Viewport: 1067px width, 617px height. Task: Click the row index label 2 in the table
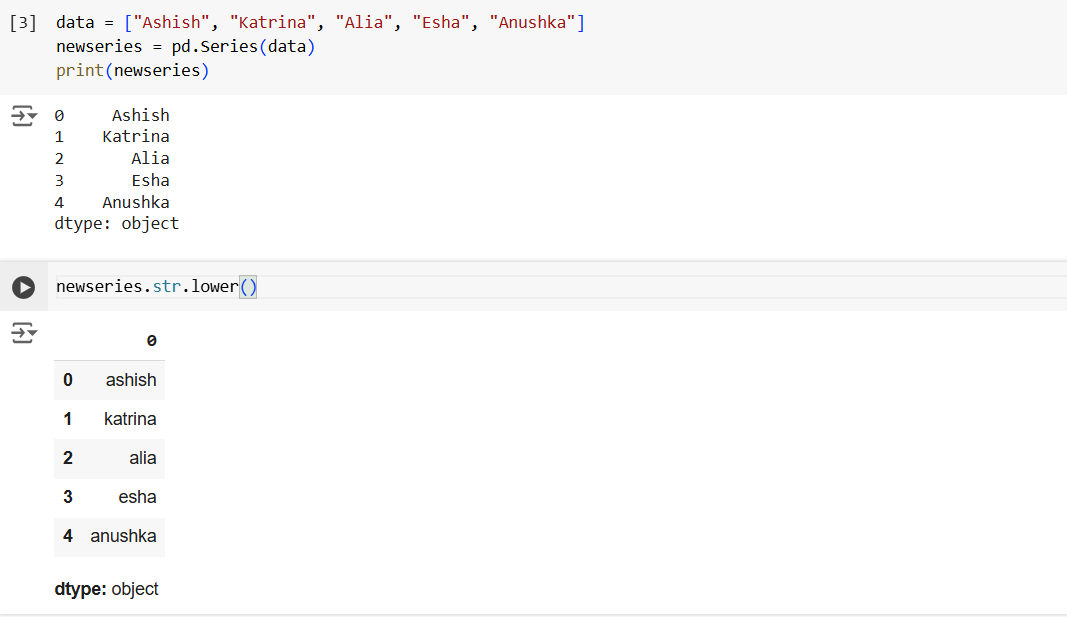pyautogui.click(x=67, y=458)
